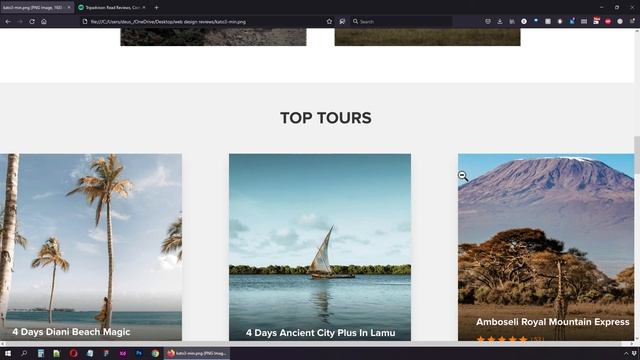Click the browser Search field
The height and width of the screenshot is (360, 640).
tap(401, 22)
